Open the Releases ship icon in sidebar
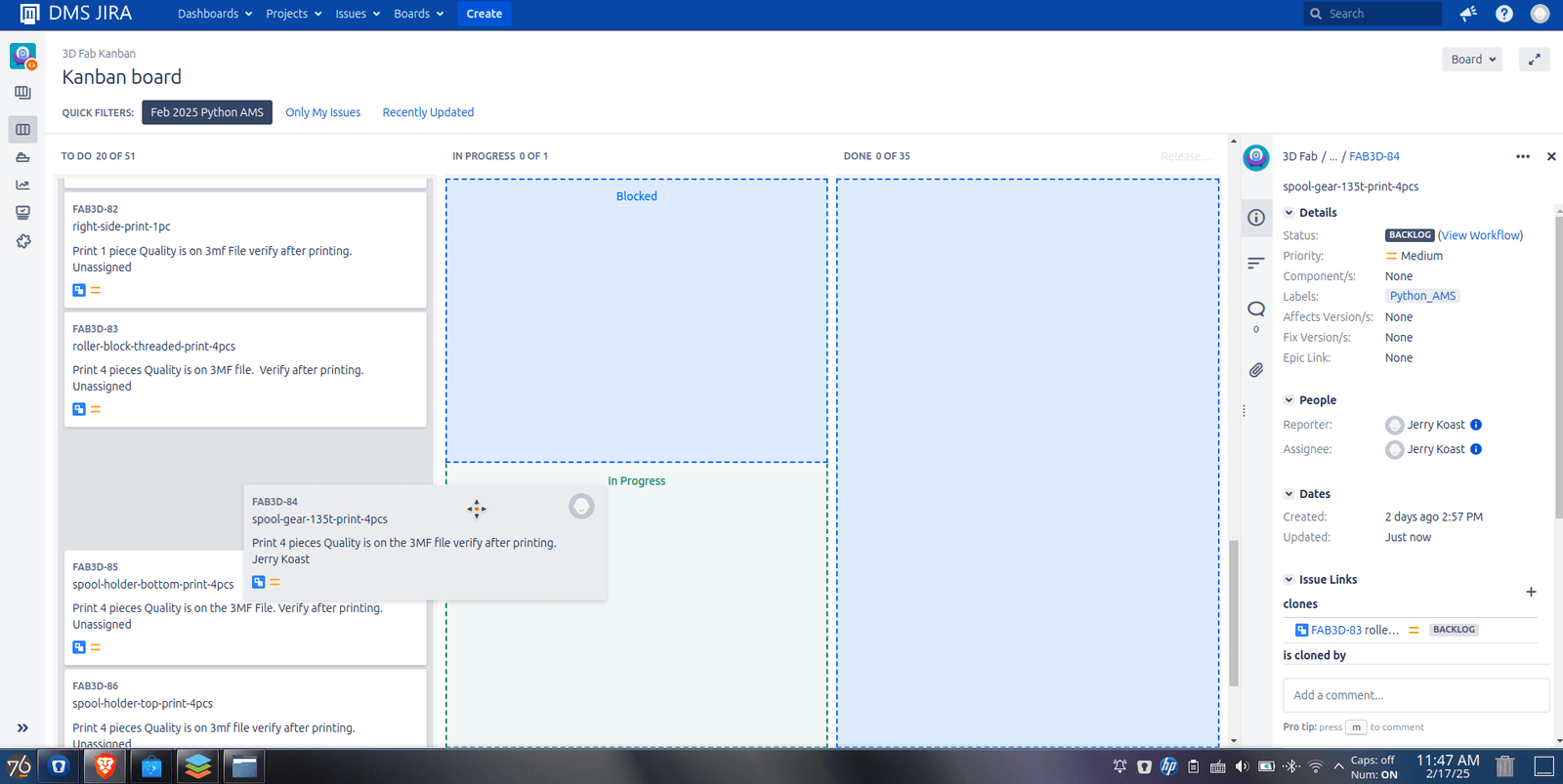 click(x=22, y=157)
